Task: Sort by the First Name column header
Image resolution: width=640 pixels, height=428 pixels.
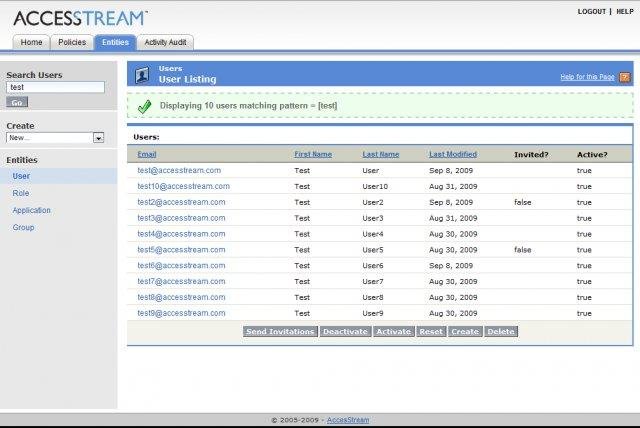Action: (313, 154)
